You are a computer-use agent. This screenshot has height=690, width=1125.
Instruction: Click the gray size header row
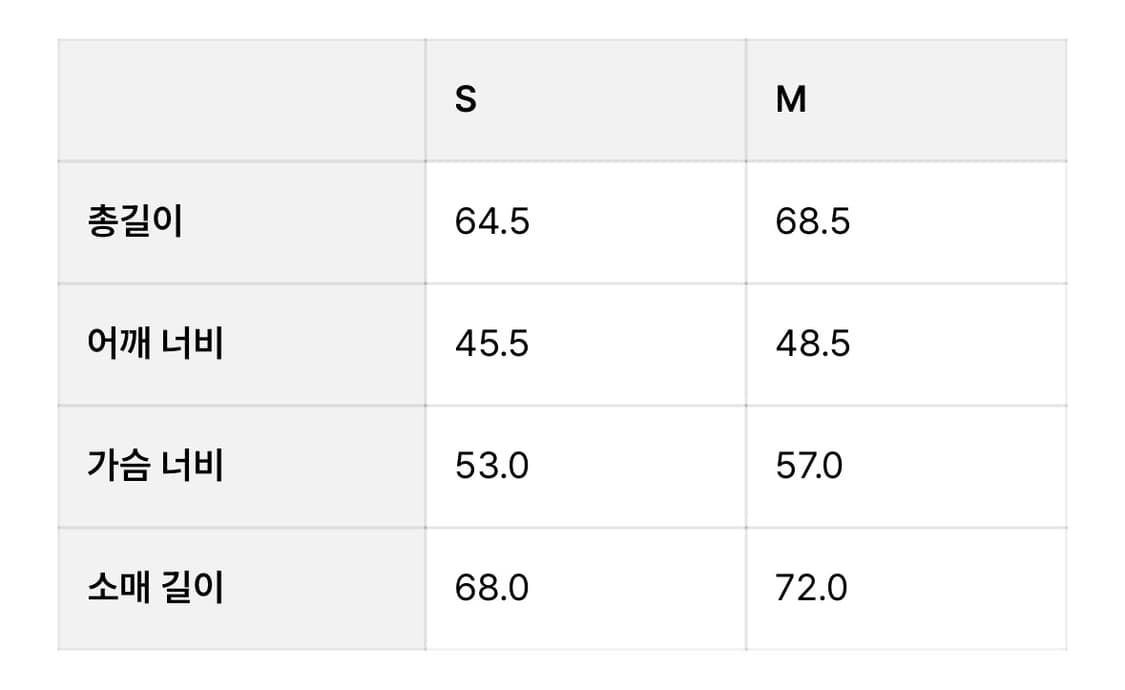(x=620, y=100)
